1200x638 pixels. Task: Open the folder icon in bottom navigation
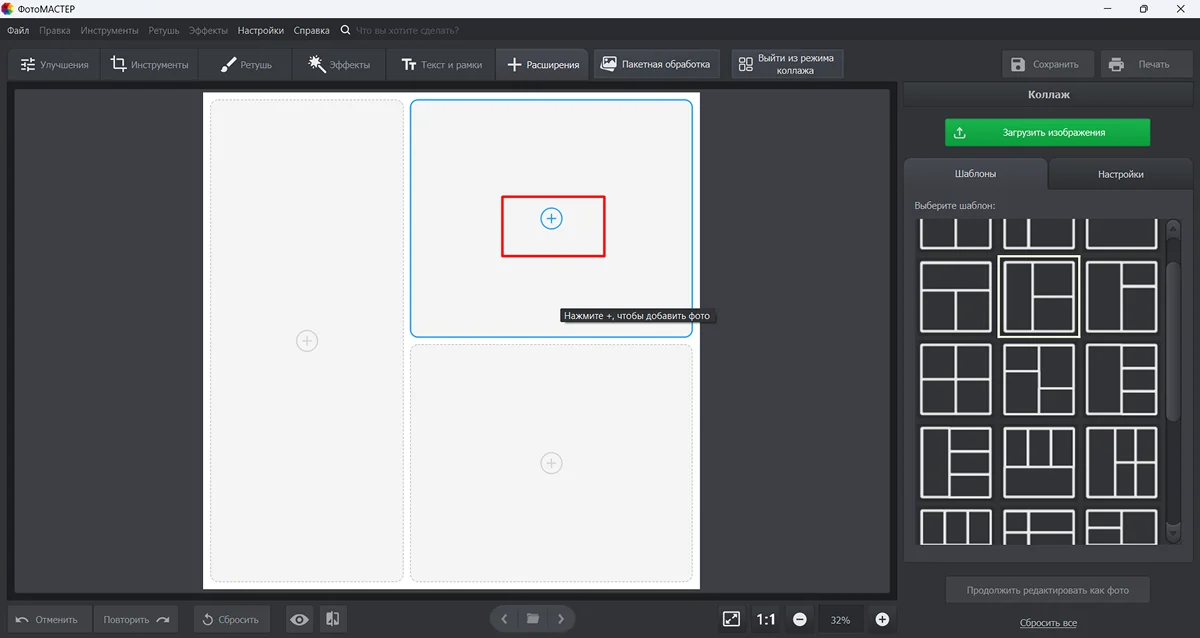[533, 619]
